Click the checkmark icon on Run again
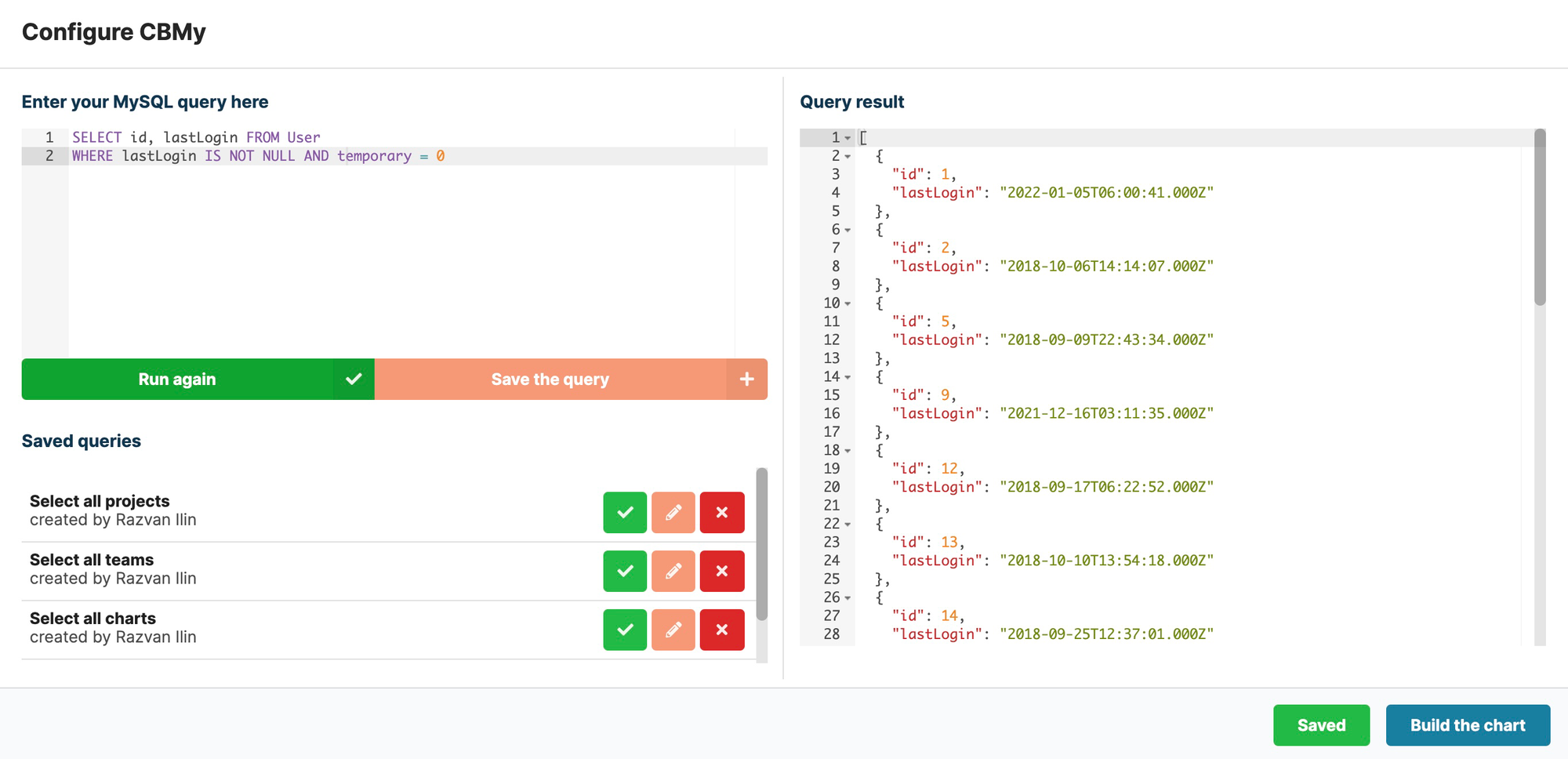Screen dimensions: 1568x759 pyautogui.click(x=354, y=379)
